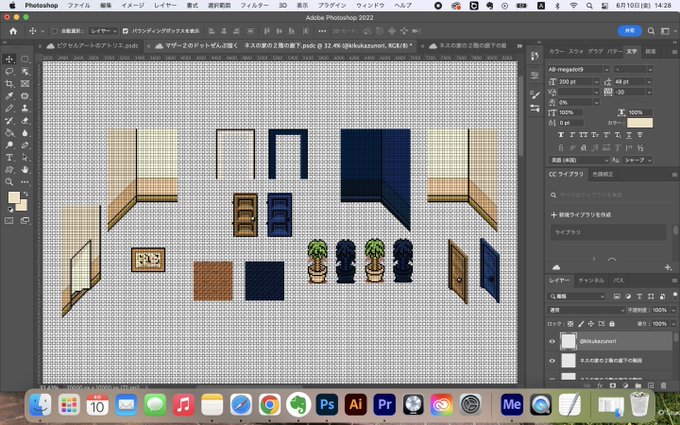
Task: Open the AB-megadot9 font family dropdown
Action: coord(606,69)
